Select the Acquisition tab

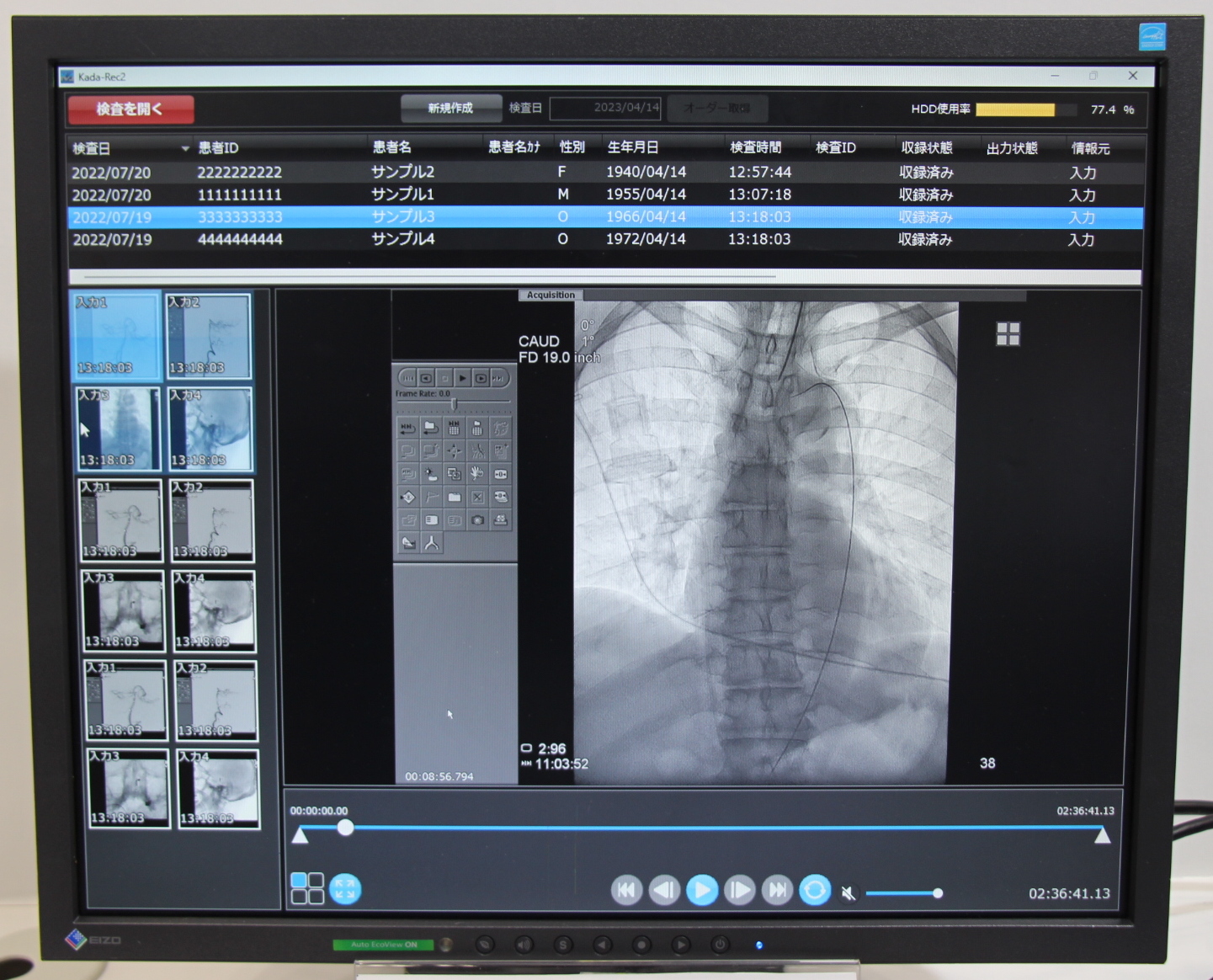(551, 296)
